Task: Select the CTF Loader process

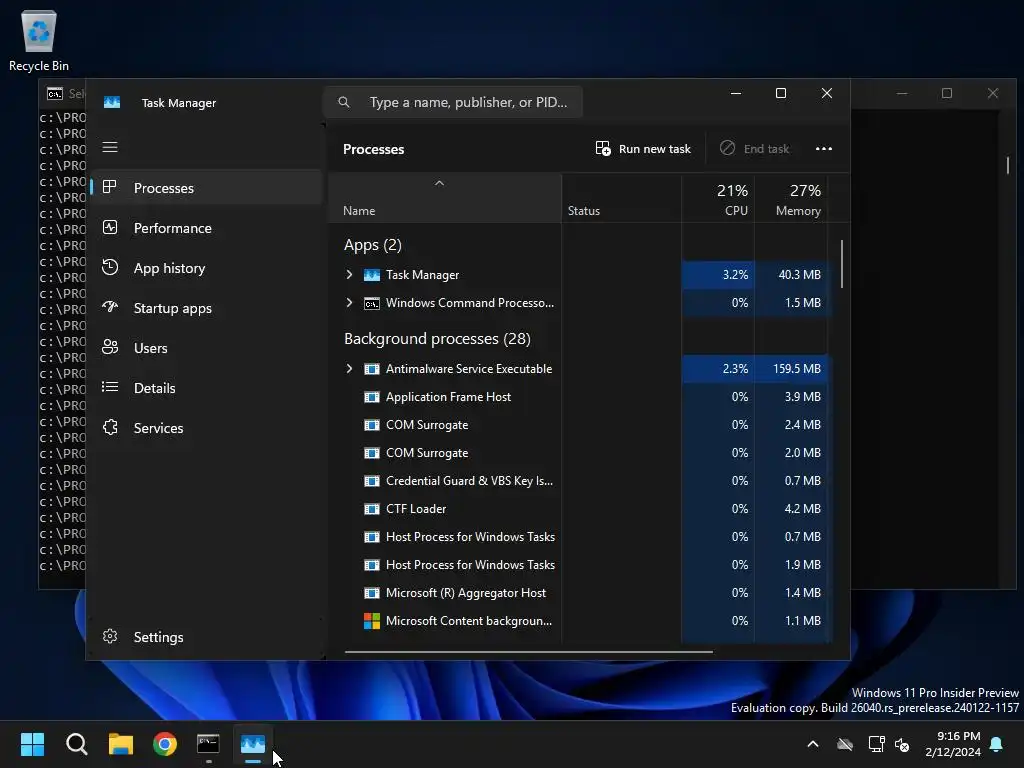Action: coord(581,509)
